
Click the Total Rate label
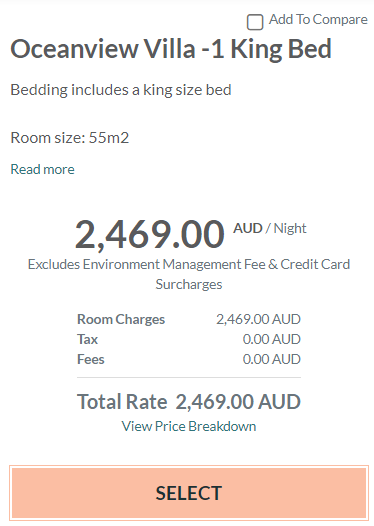coord(122,402)
